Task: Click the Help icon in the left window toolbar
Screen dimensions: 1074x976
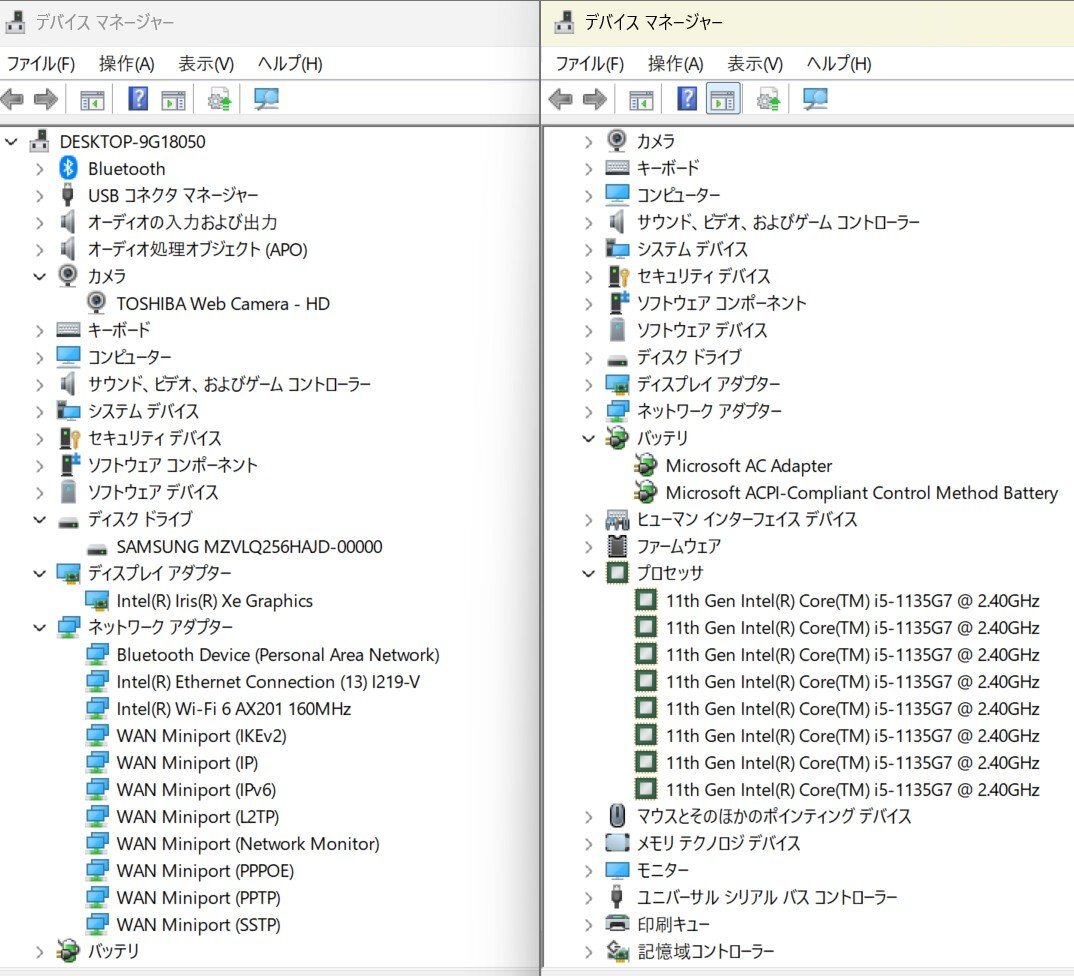Action: 138,99
